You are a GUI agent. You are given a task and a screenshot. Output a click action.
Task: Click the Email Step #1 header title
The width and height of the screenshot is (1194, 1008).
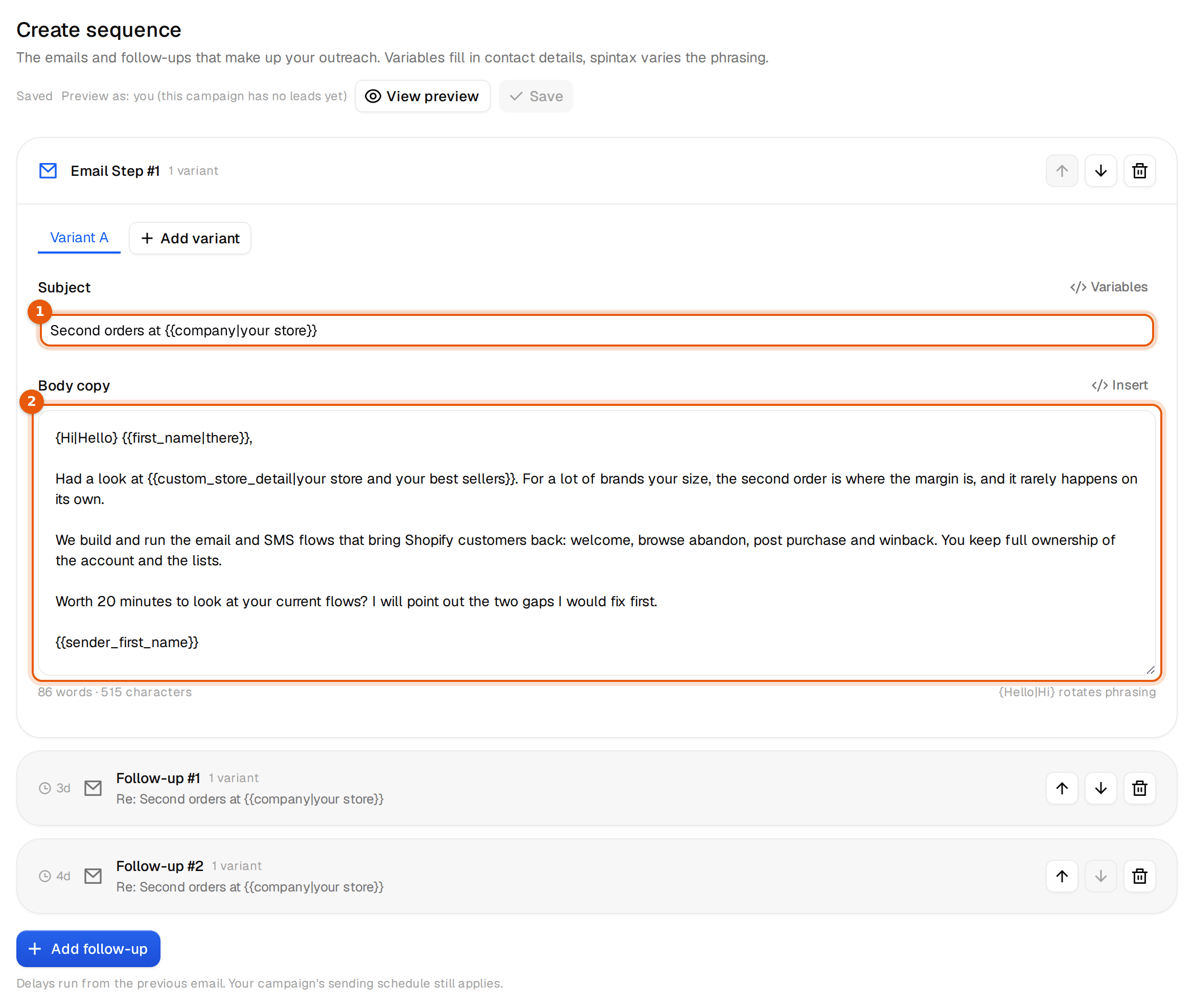coord(115,171)
